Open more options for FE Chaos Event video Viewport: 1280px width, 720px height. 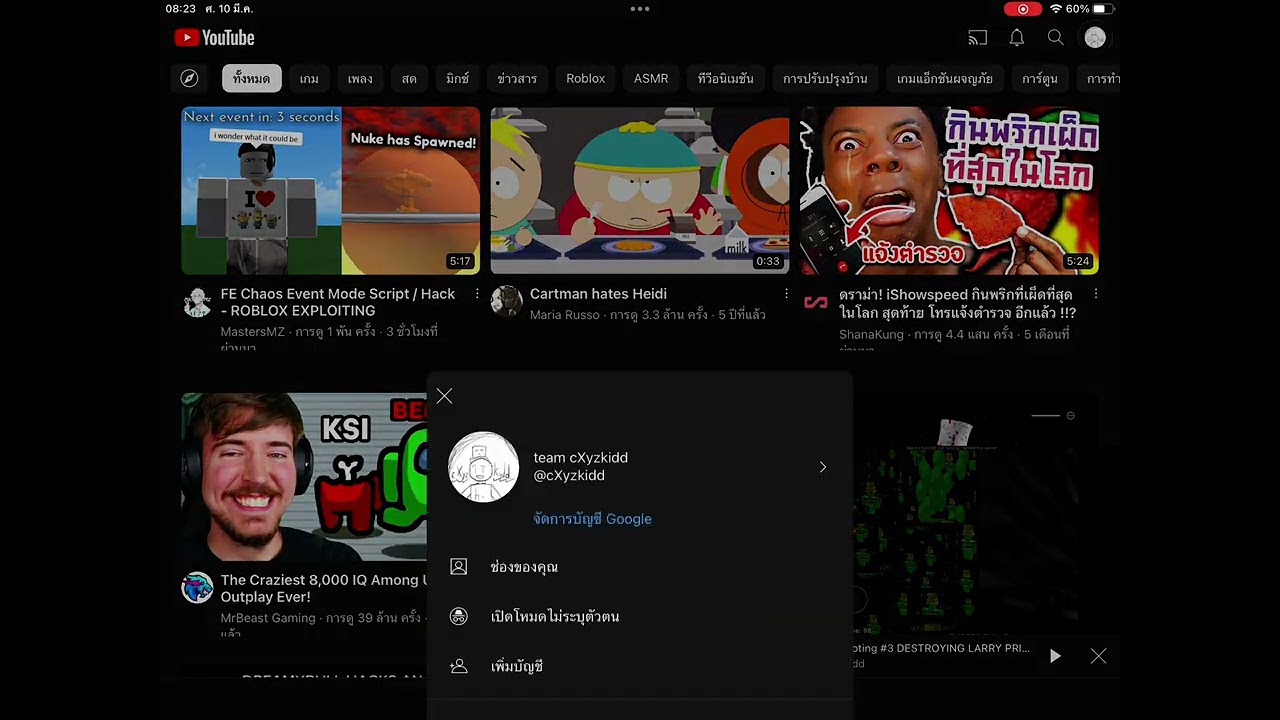click(476, 294)
